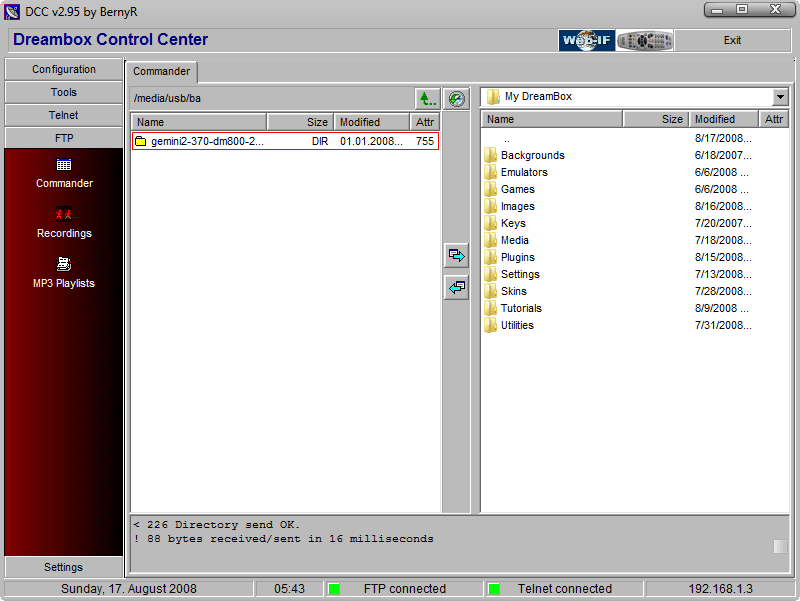
Task: Open the FTP section
Action: pyautogui.click(x=64, y=138)
